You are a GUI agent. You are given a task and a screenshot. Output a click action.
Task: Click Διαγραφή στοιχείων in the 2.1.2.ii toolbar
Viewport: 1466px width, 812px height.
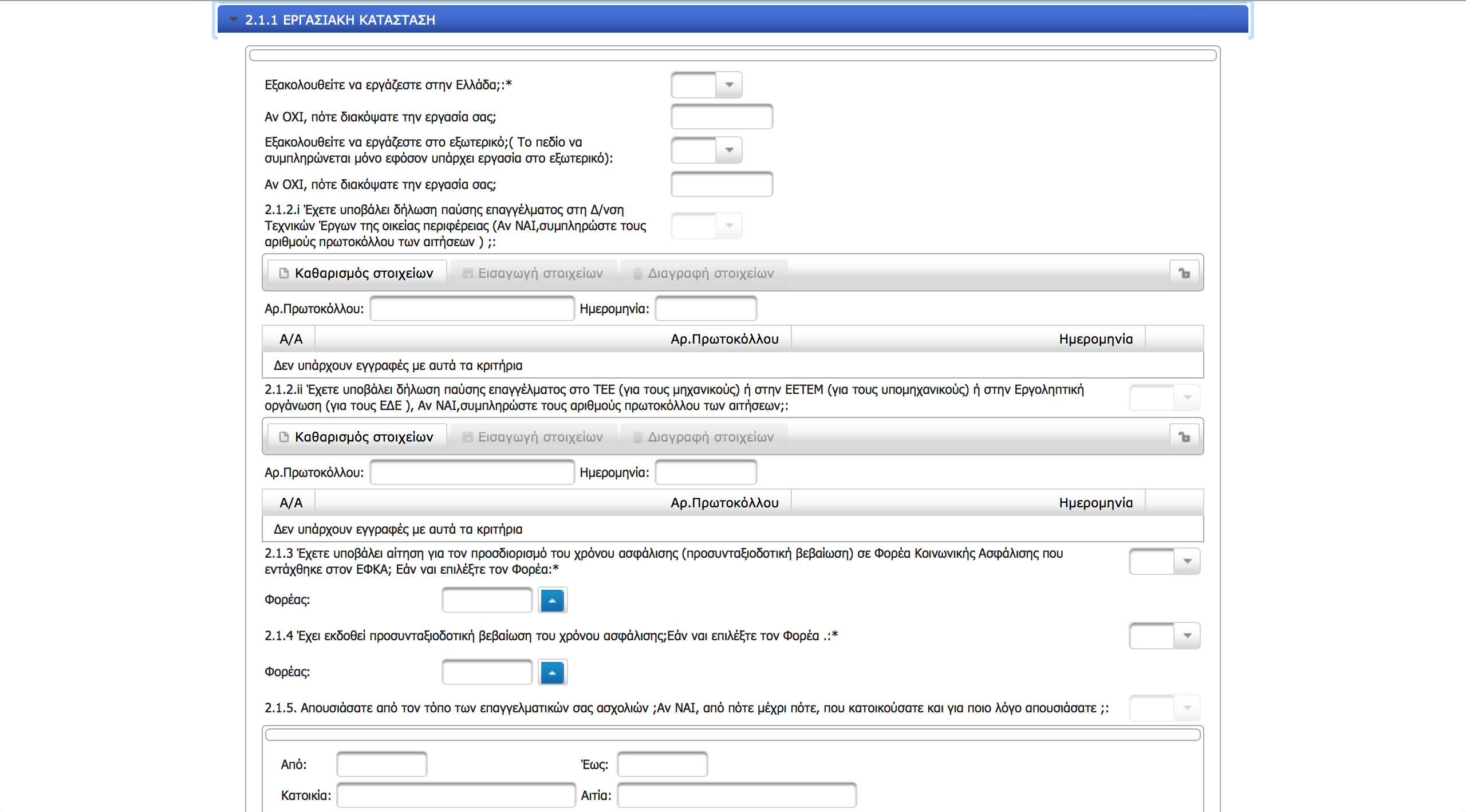click(x=703, y=437)
